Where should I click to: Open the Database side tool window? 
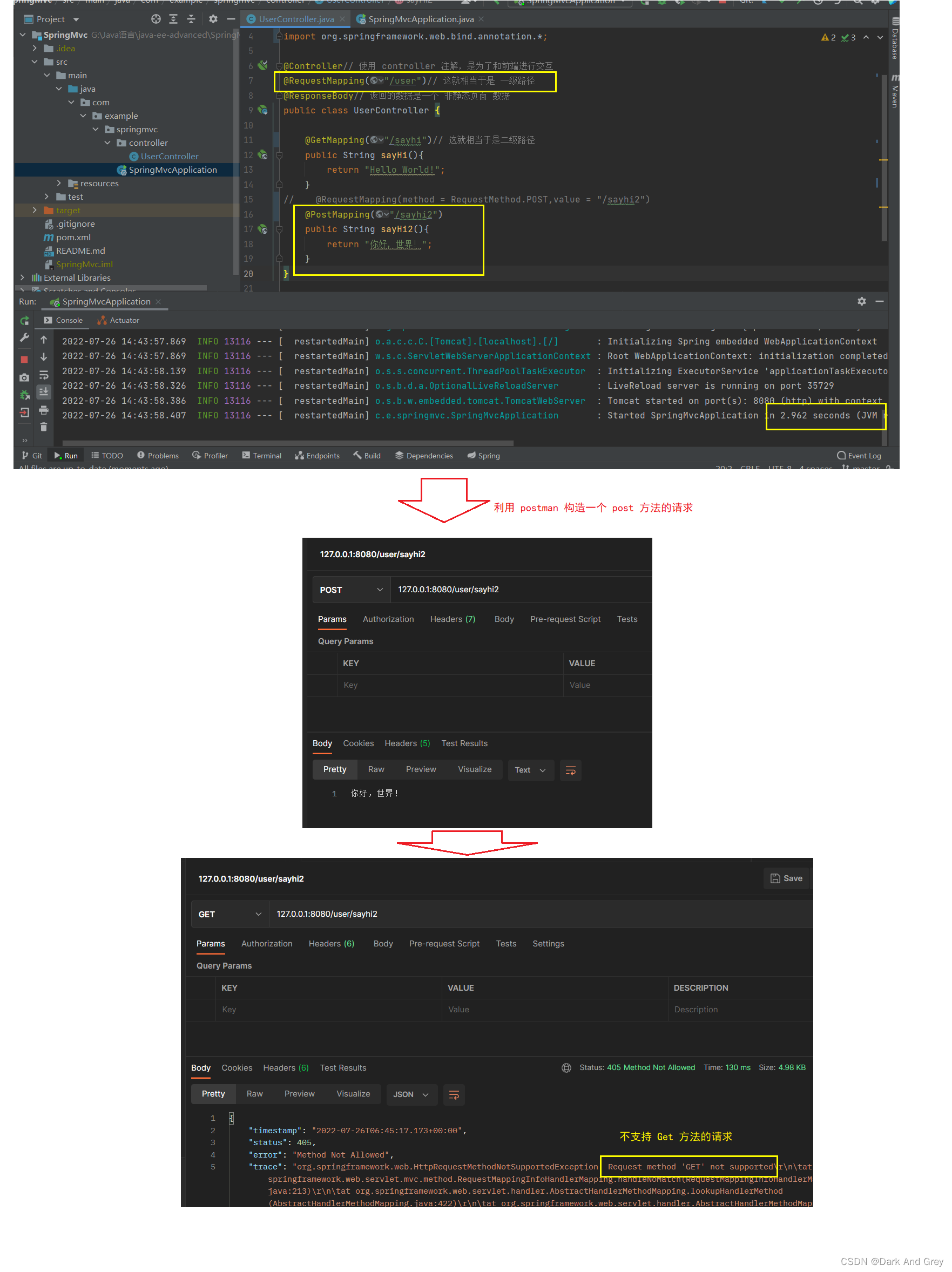point(894,39)
